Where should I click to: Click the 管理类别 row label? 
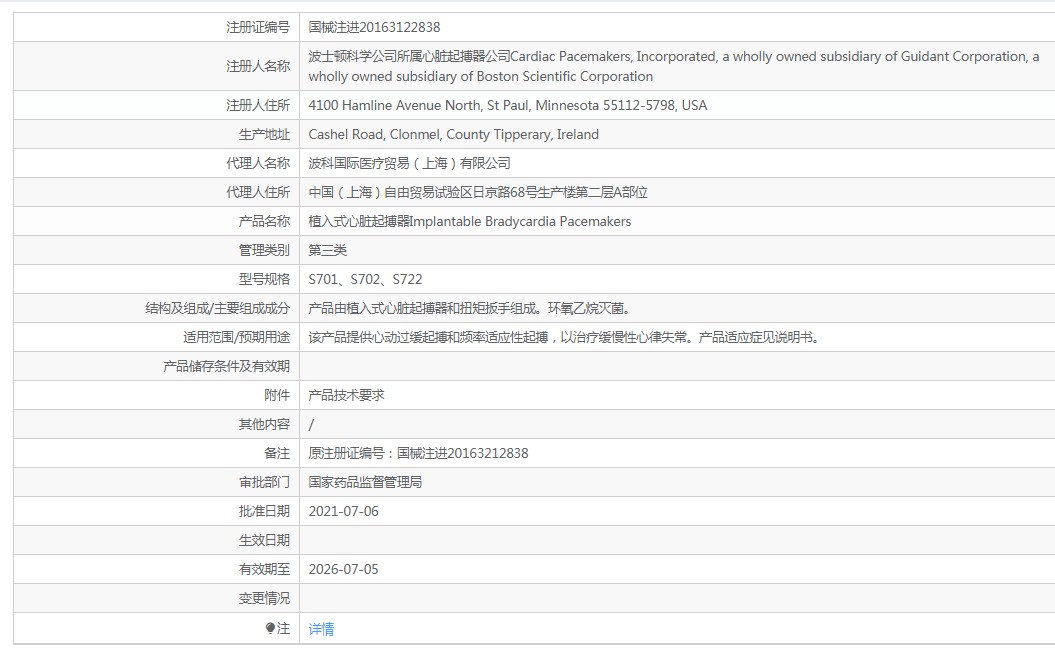click(x=264, y=250)
